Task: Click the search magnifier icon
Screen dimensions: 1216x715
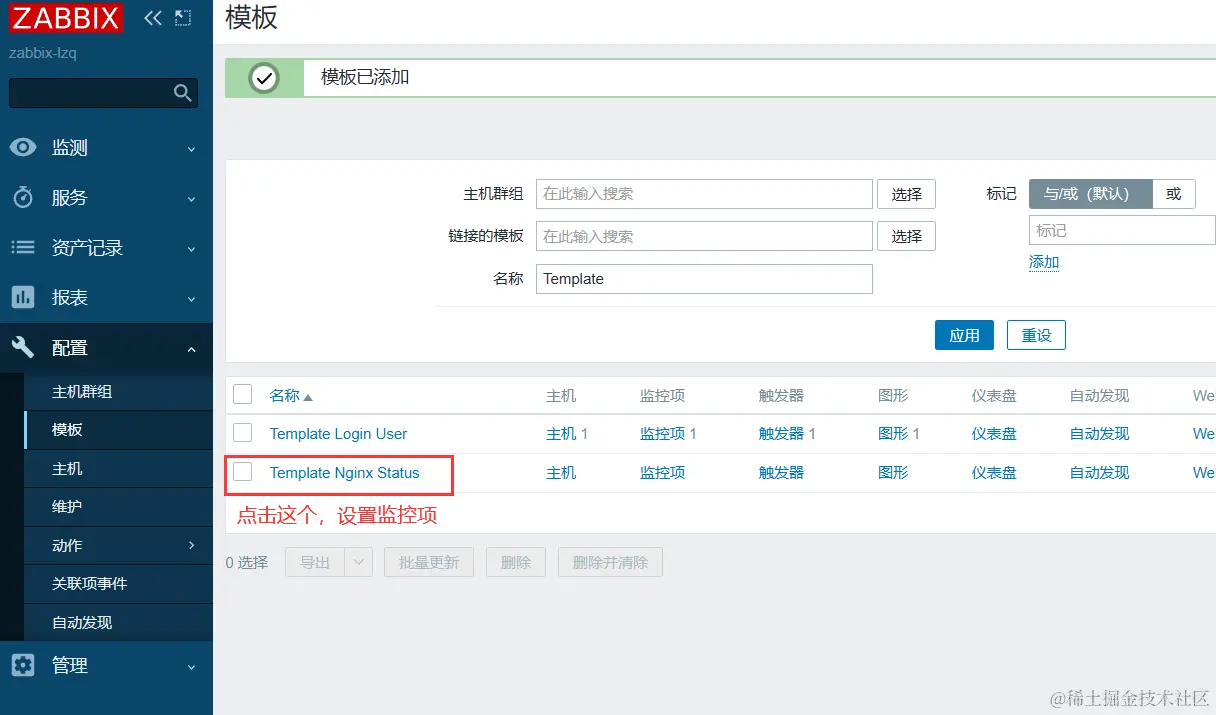Action: click(183, 93)
